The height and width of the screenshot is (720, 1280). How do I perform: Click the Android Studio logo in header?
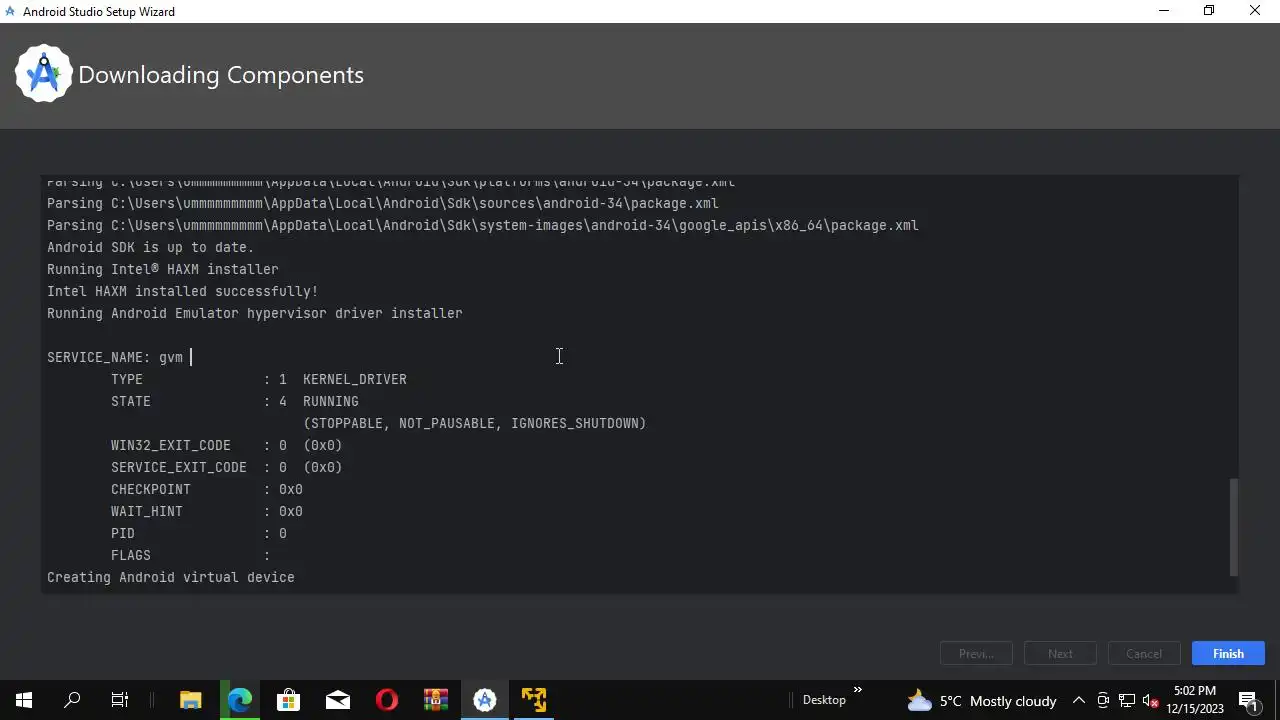coord(43,73)
